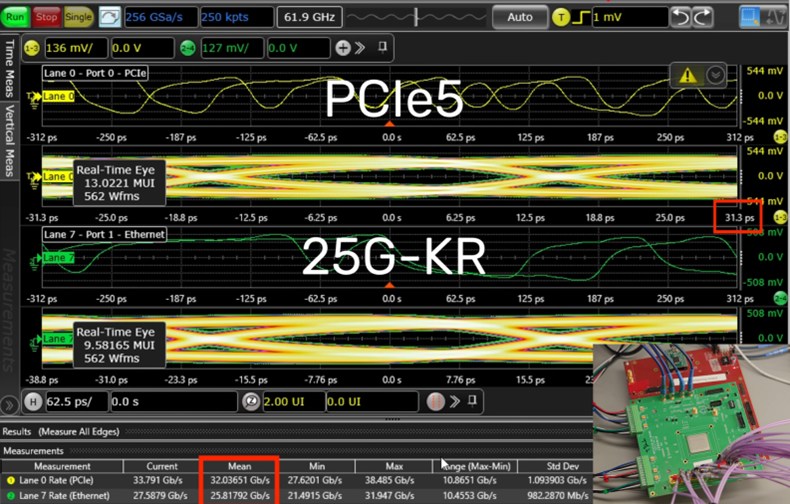Expand the dropdown chevron beside warning icon

coord(715,75)
